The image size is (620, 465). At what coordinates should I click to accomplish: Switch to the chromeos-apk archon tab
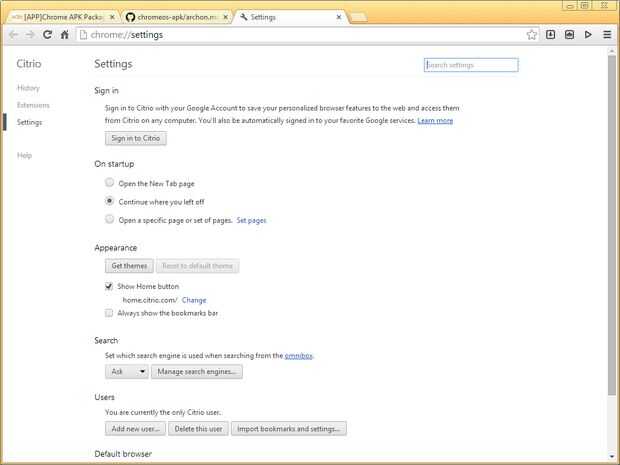click(x=176, y=17)
